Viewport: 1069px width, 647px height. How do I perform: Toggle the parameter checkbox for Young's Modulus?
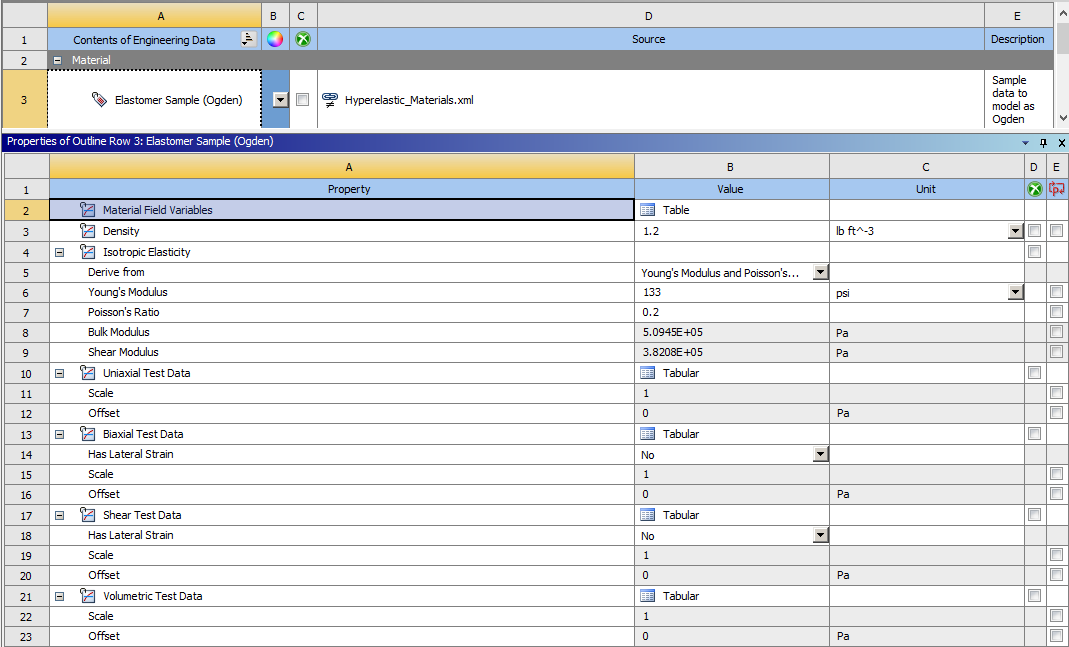coord(1057,292)
